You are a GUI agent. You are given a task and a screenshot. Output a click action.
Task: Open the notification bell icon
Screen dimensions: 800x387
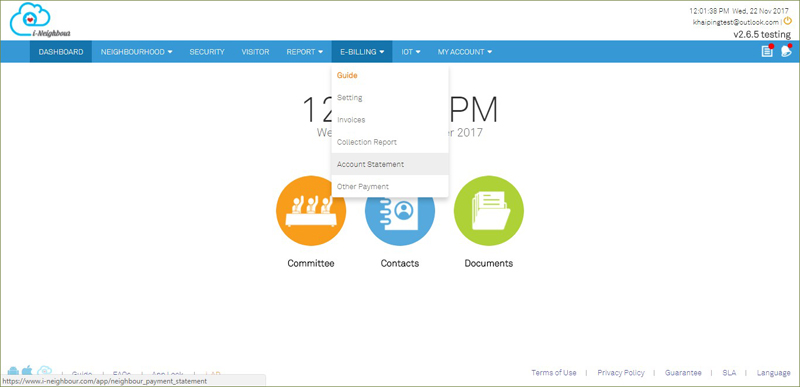[786, 51]
